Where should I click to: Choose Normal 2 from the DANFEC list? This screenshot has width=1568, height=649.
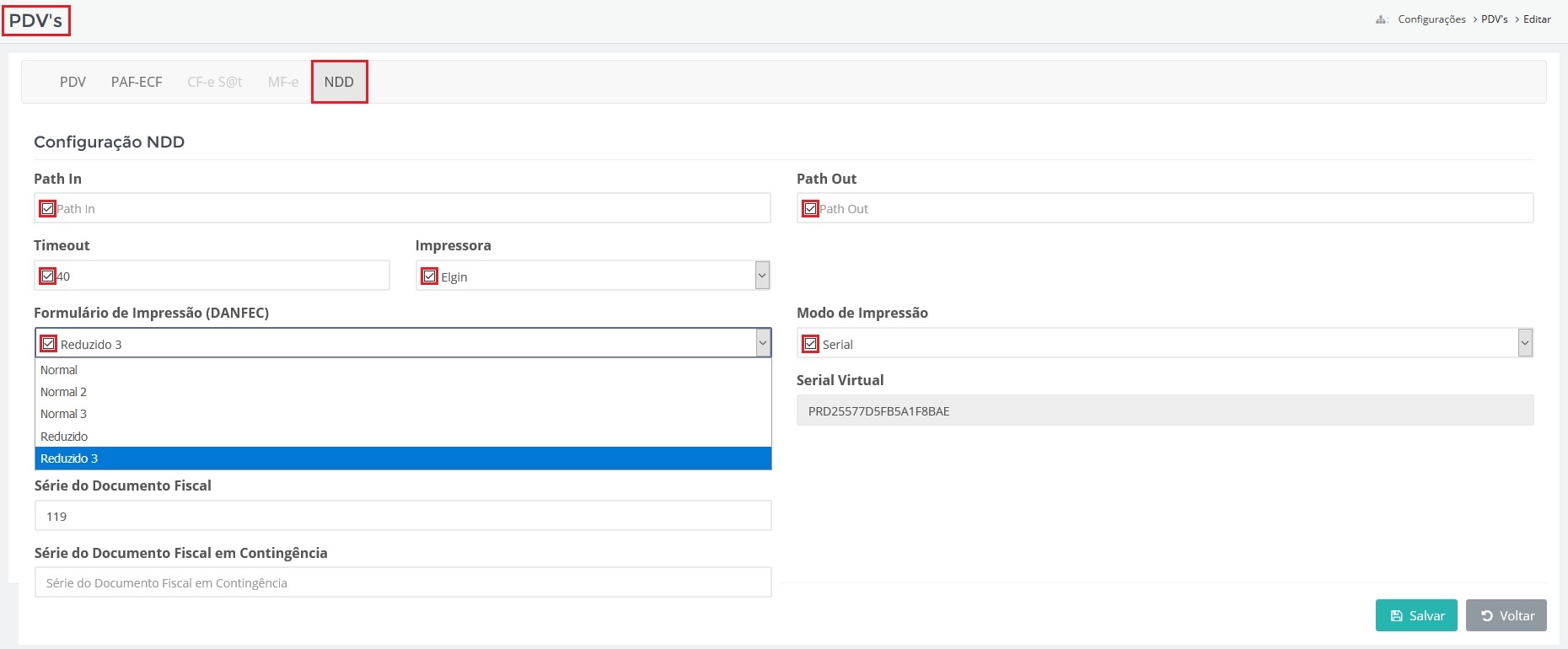(403, 392)
